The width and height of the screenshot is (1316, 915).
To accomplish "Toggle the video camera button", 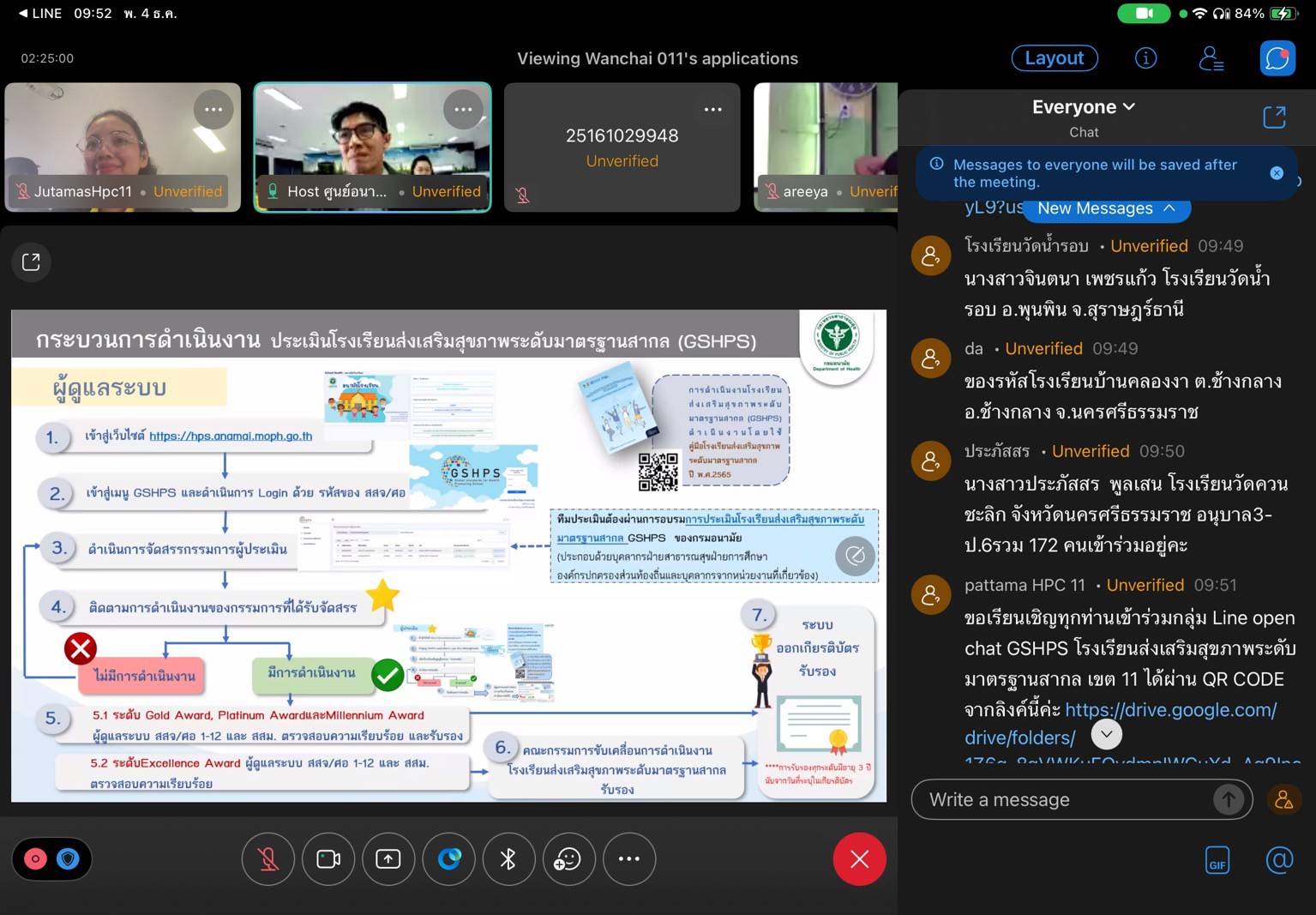I will tap(328, 858).
